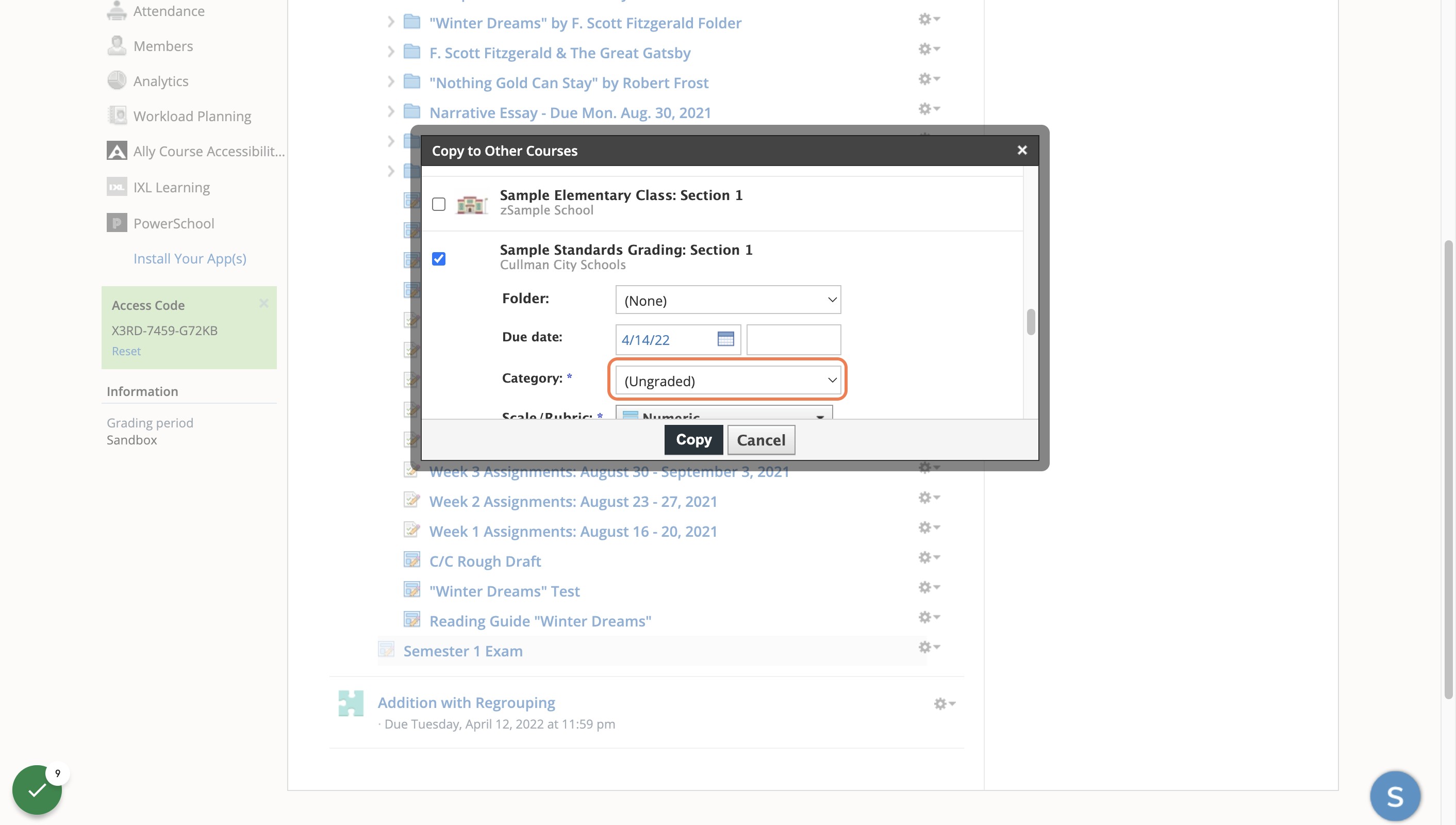Image resolution: width=1456 pixels, height=825 pixels.
Task: Open gear menu for Narrative Essay folder
Action: click(929, 109)
